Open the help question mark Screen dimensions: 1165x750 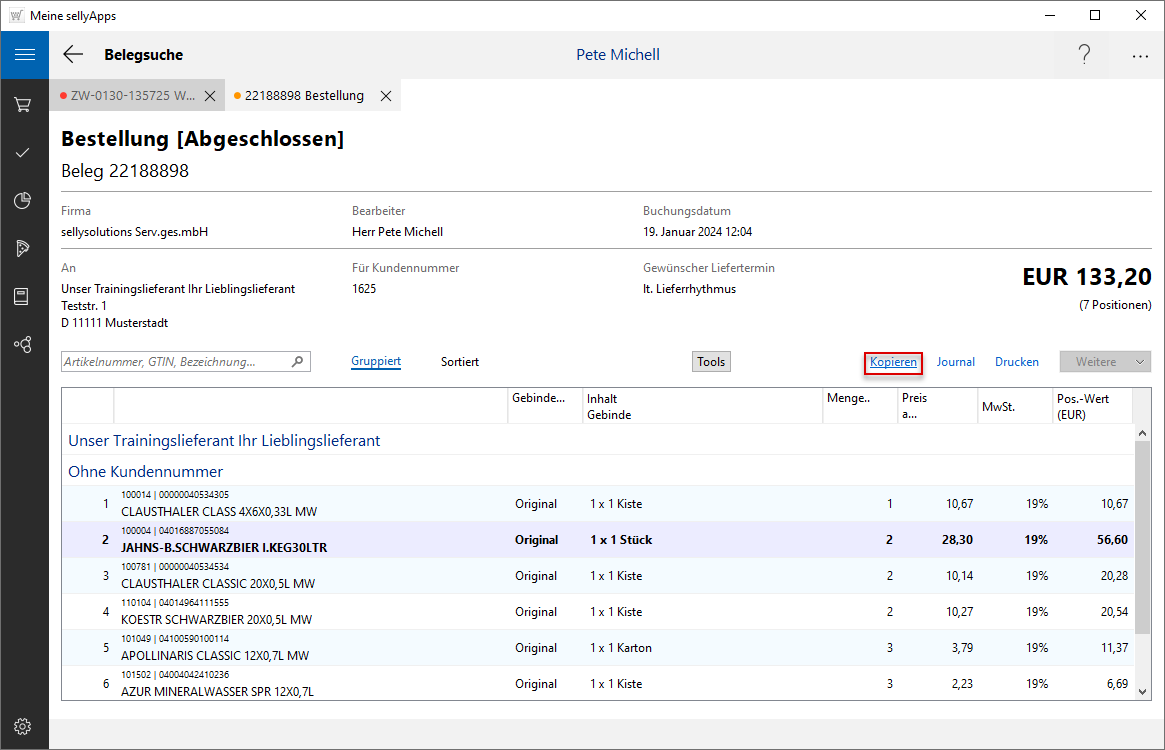click(1084, 55)
